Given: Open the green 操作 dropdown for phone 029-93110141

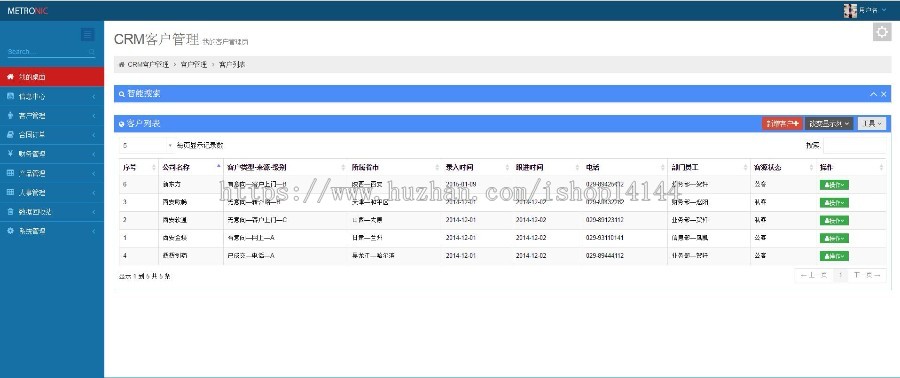Looking at the screenshot, I should pos(834,238).
